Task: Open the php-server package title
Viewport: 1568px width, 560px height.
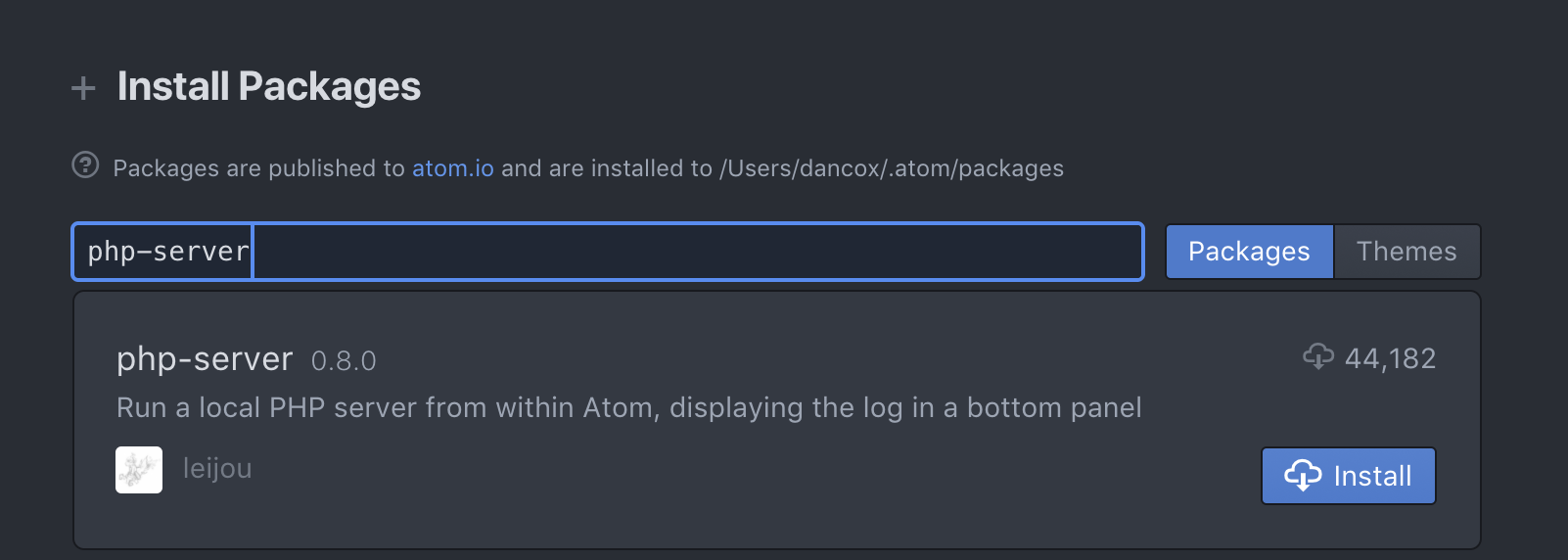Action: pos(205,359)
